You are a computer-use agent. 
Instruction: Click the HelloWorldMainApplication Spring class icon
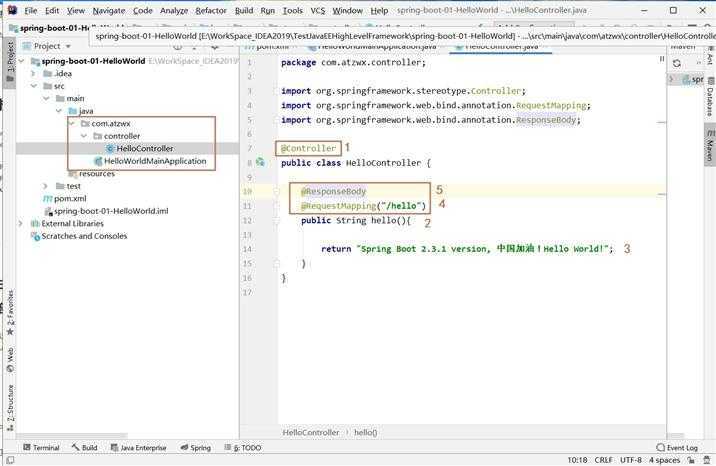tap(98, 161)
